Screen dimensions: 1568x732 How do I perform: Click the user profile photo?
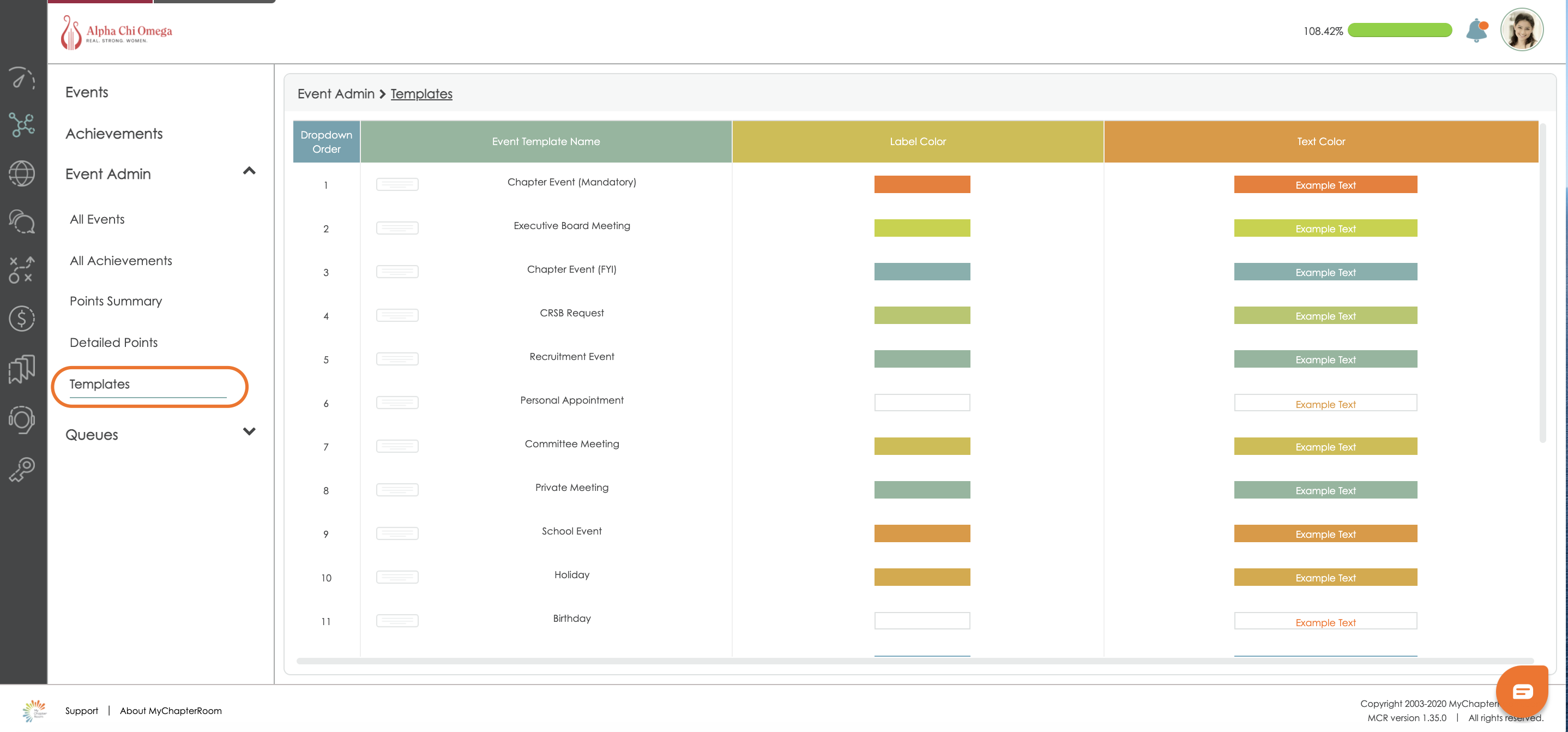(1521, 29)
